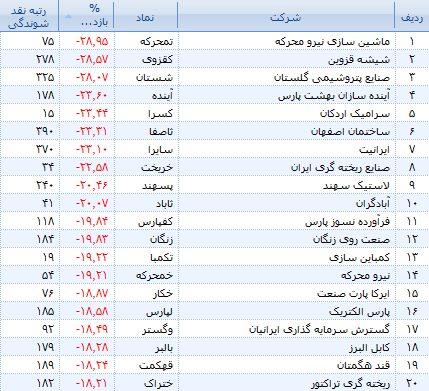
Task: Select company سرامیک اردکان
Action: click(355, 113)
